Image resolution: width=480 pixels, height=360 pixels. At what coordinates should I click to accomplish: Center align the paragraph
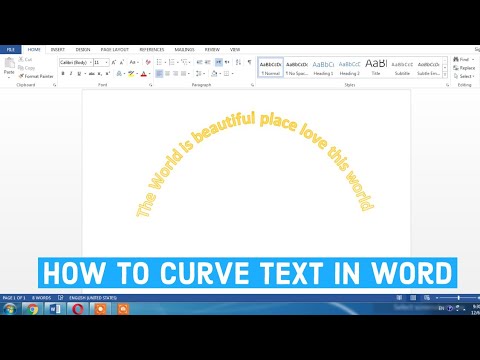point(167,74)
